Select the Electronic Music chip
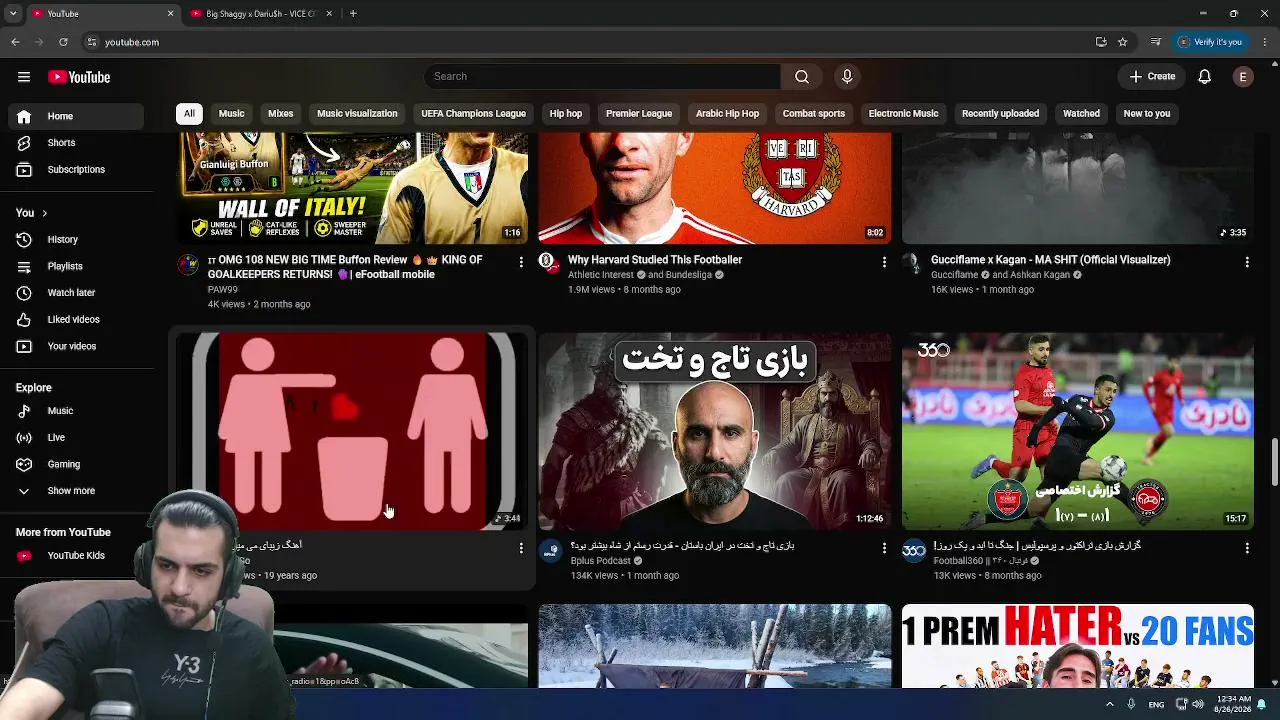1280x720 pixels. pos(903,114)
